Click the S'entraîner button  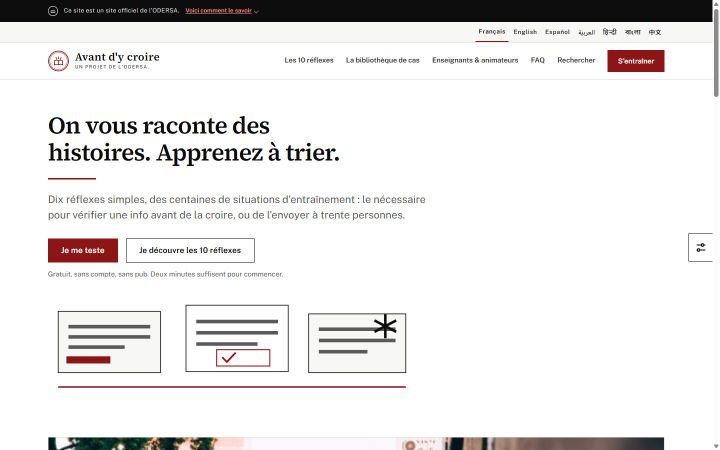(x=636, y=61)
